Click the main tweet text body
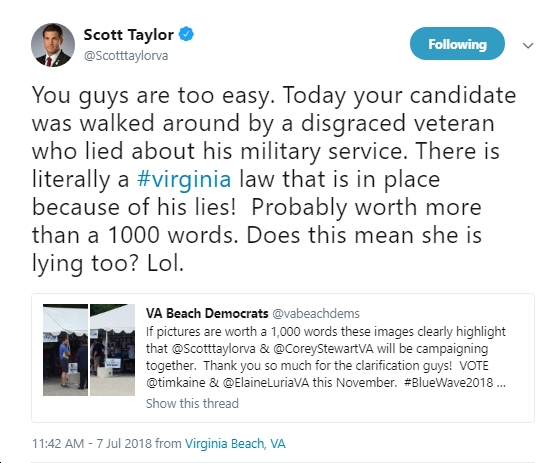The height and width of the screenshot is (463, 556). point(274,179)
